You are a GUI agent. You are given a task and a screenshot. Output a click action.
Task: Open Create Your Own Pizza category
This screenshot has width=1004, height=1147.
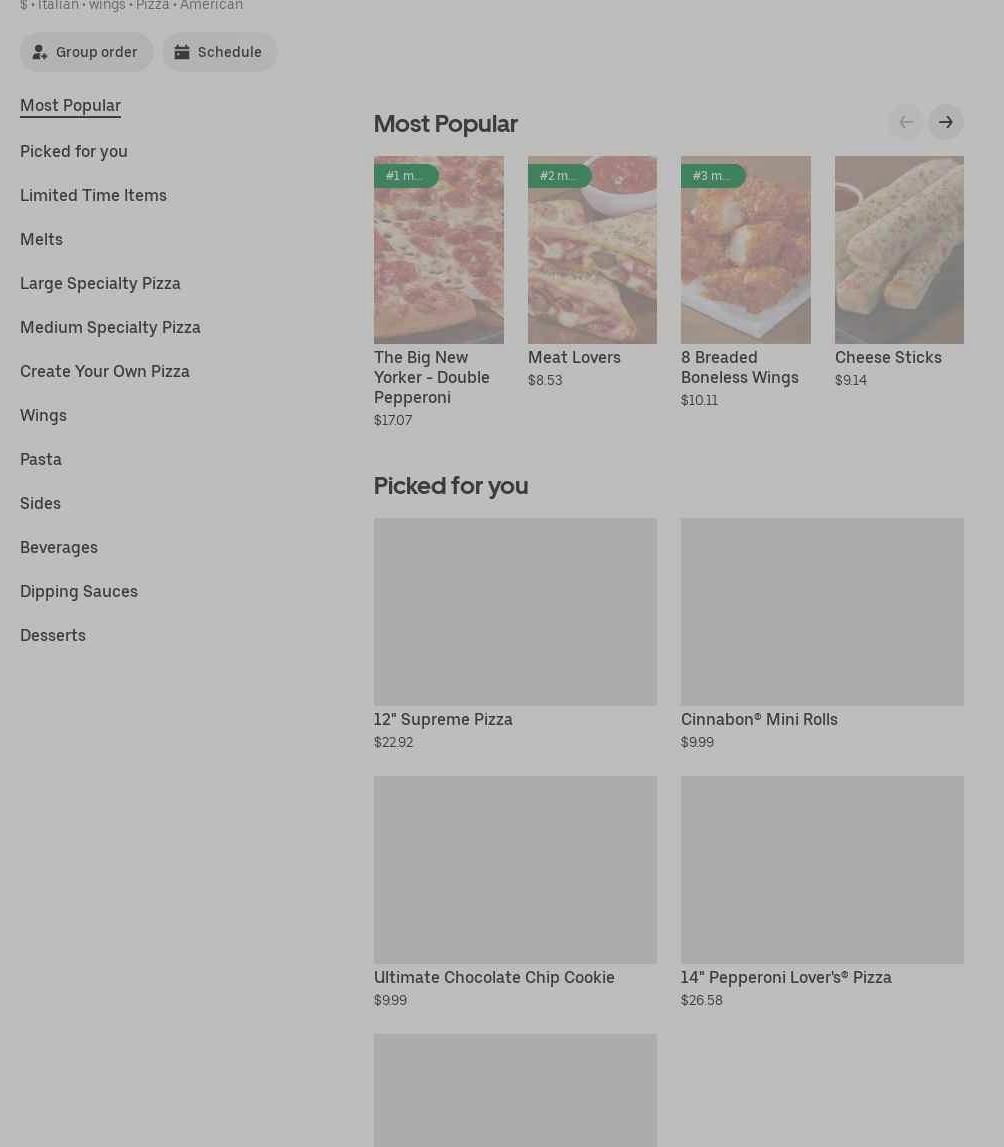click(x=105, y=371)
